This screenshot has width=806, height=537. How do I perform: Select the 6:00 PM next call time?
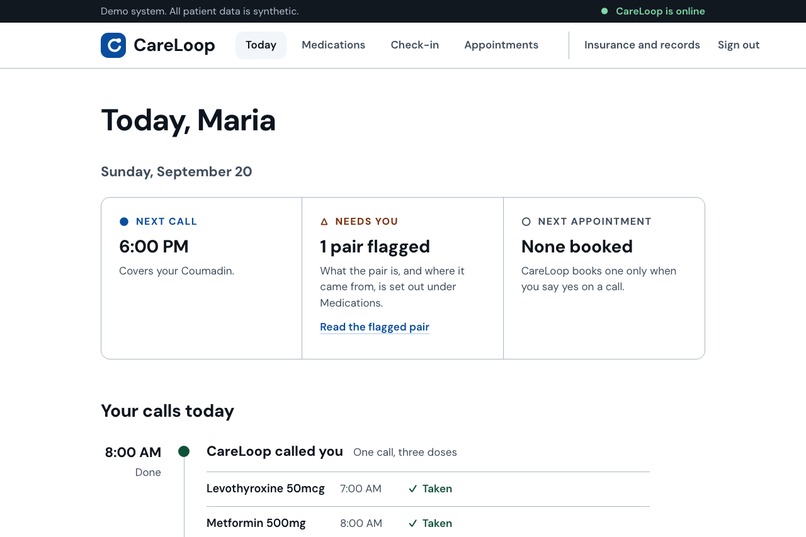coord(154,247)
